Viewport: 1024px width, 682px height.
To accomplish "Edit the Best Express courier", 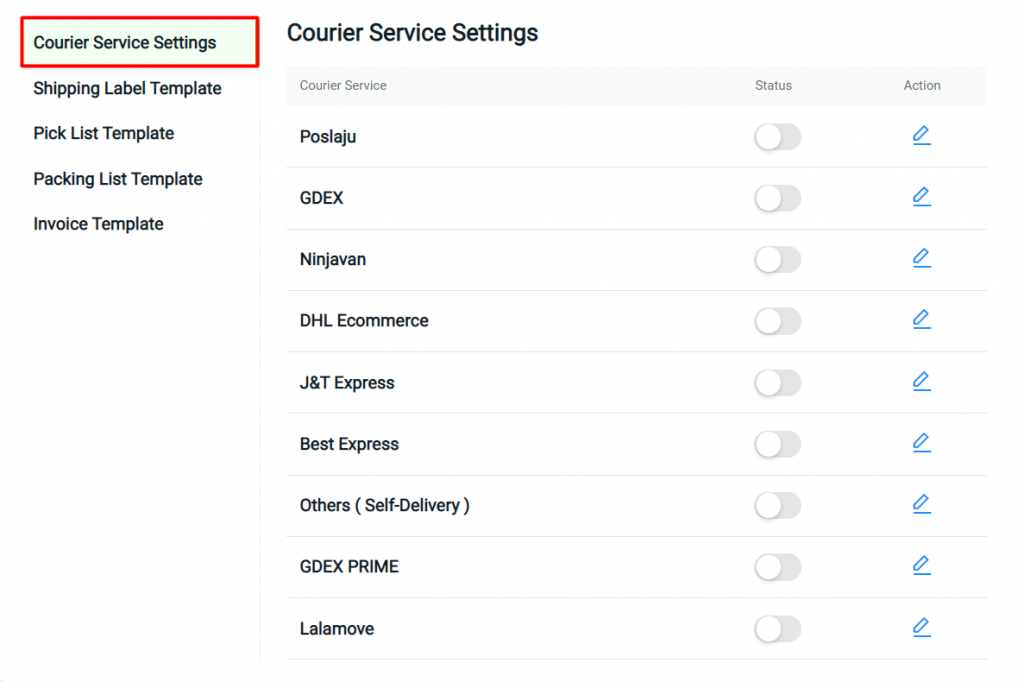I will (x=921, y=443).
